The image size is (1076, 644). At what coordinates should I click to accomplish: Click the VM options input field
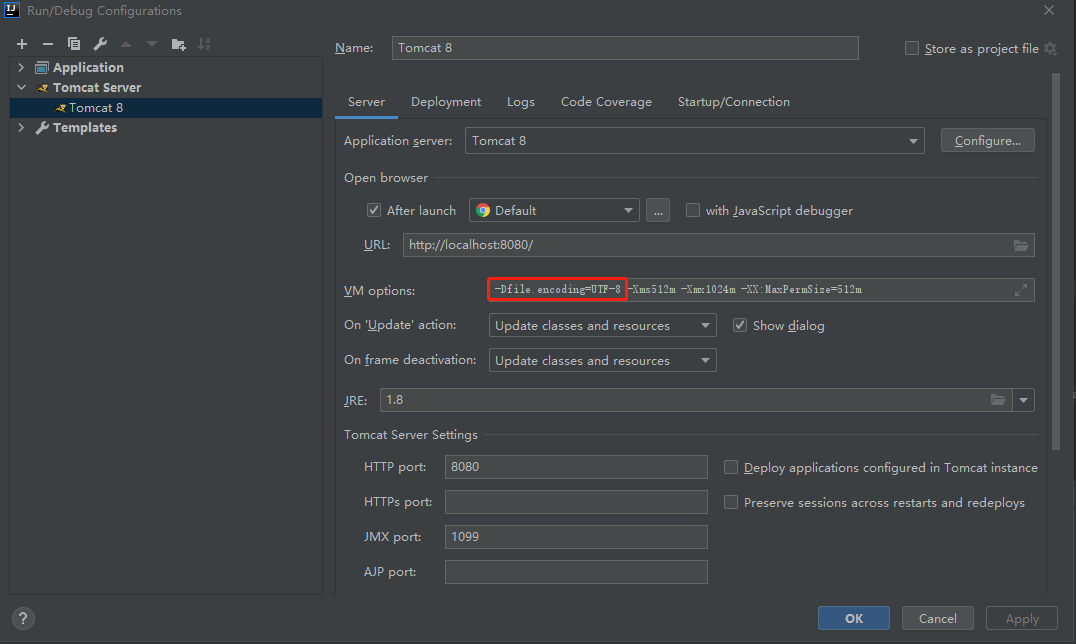760,290
